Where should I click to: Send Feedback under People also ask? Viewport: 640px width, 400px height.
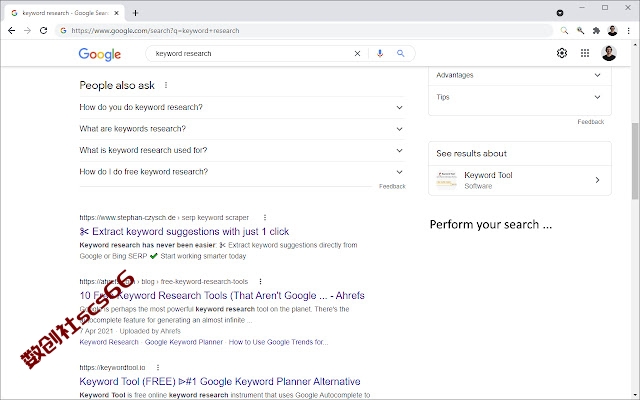click(392, 186)
